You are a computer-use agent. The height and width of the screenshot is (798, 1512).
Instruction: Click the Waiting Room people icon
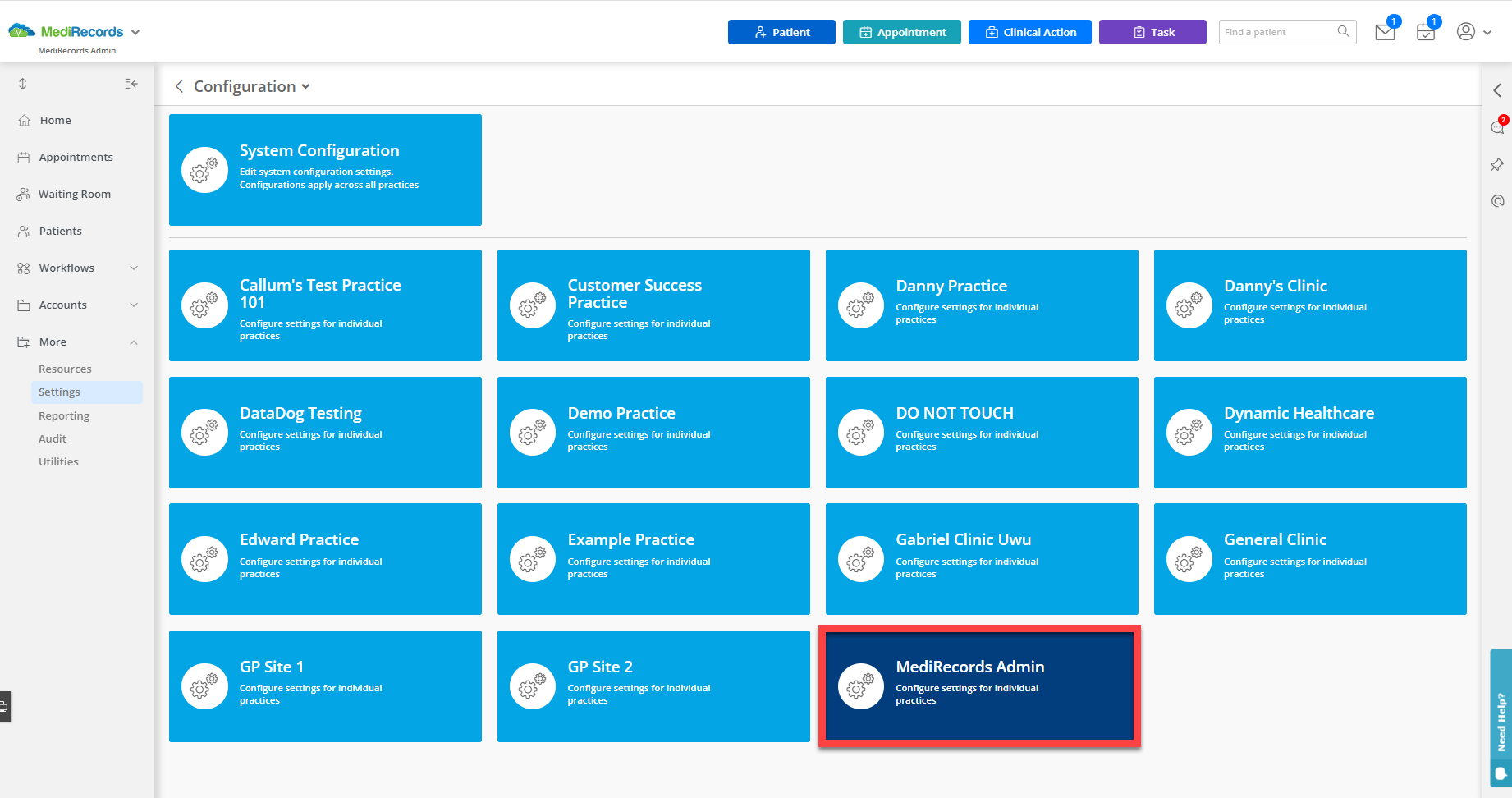tap(24, 195)
